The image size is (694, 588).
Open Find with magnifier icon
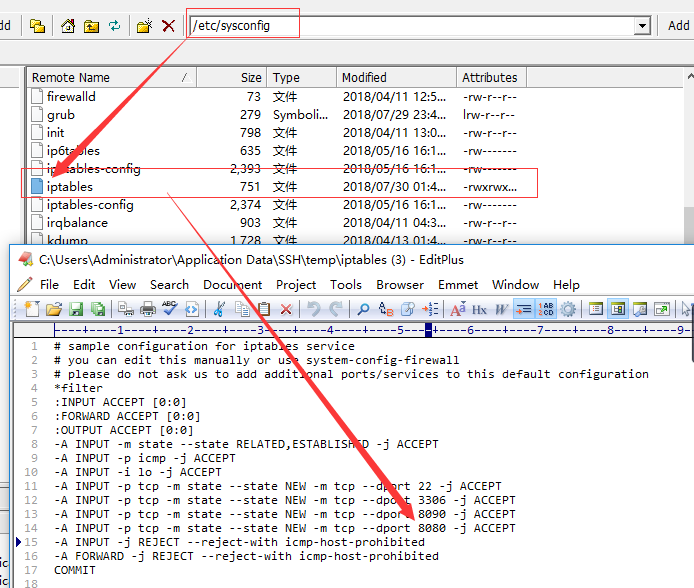pyautogui.click(x=363, y=309)
